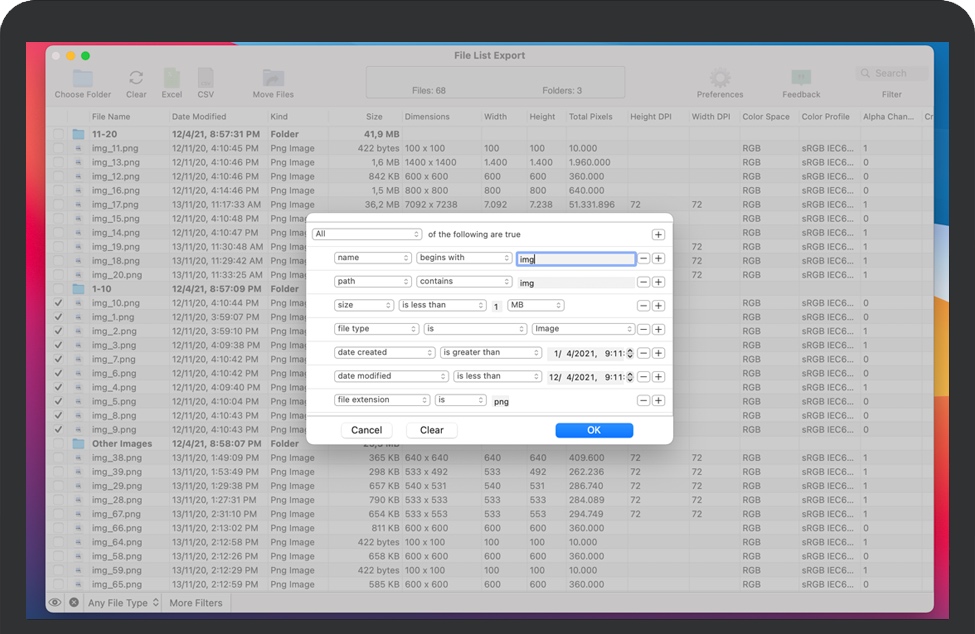This screenshot has width=975, height=634.
Task: Toggle checkbox for img_10.png
Action: point(58,303)
